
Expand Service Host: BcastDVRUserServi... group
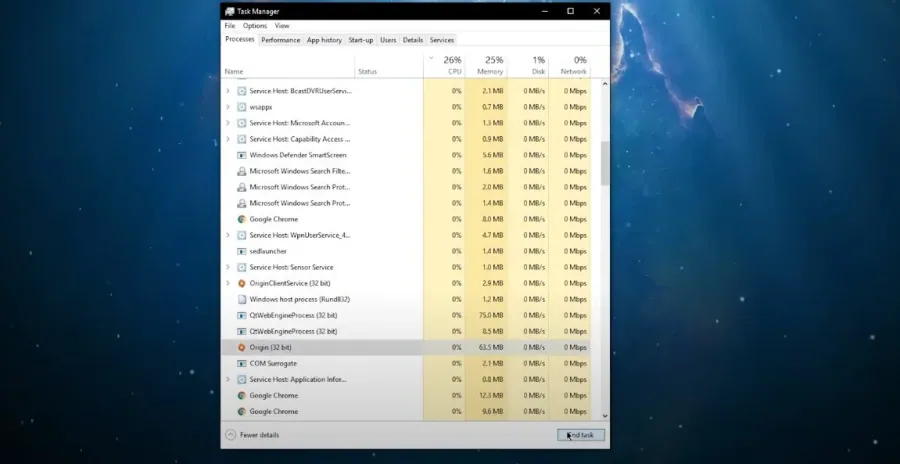tap(228, 91)
